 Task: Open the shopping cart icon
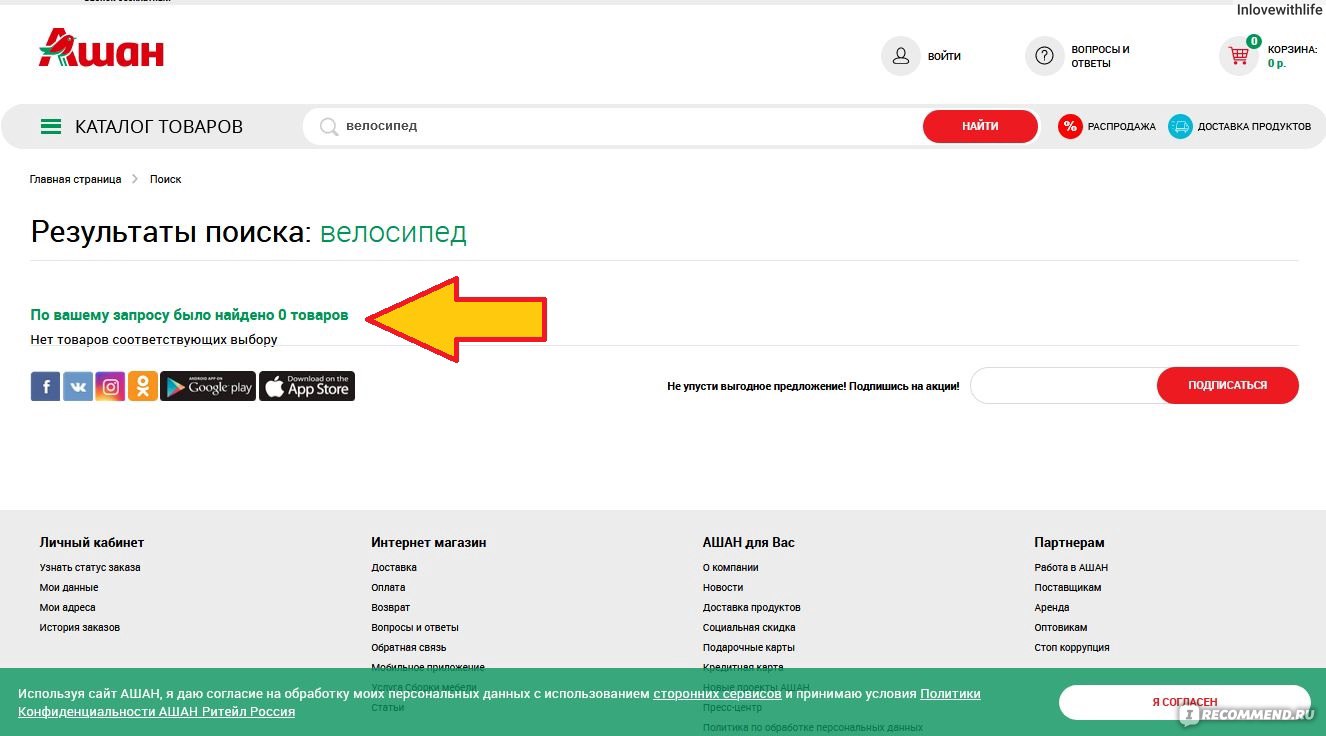pyautogui.click(x=1238, y=56)
